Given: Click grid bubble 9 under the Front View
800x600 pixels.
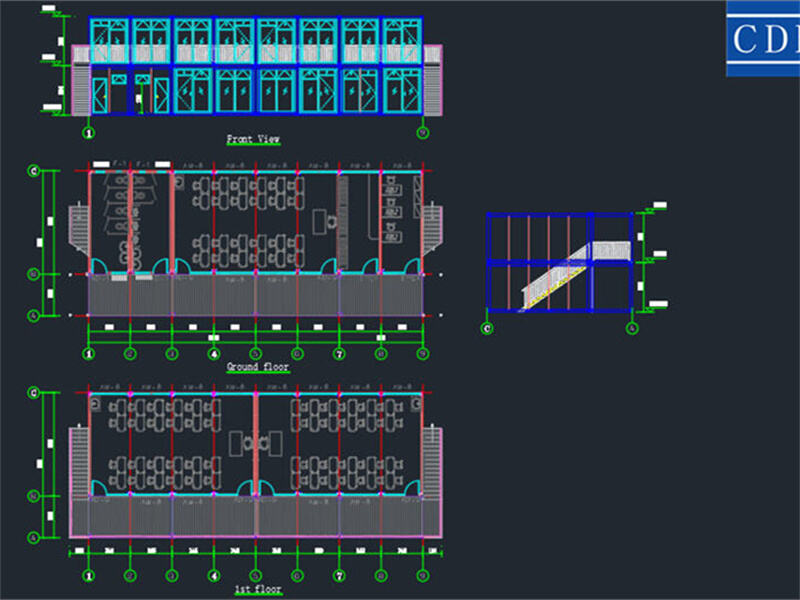Looking at the screenshot, I should (x=423, y=132).
